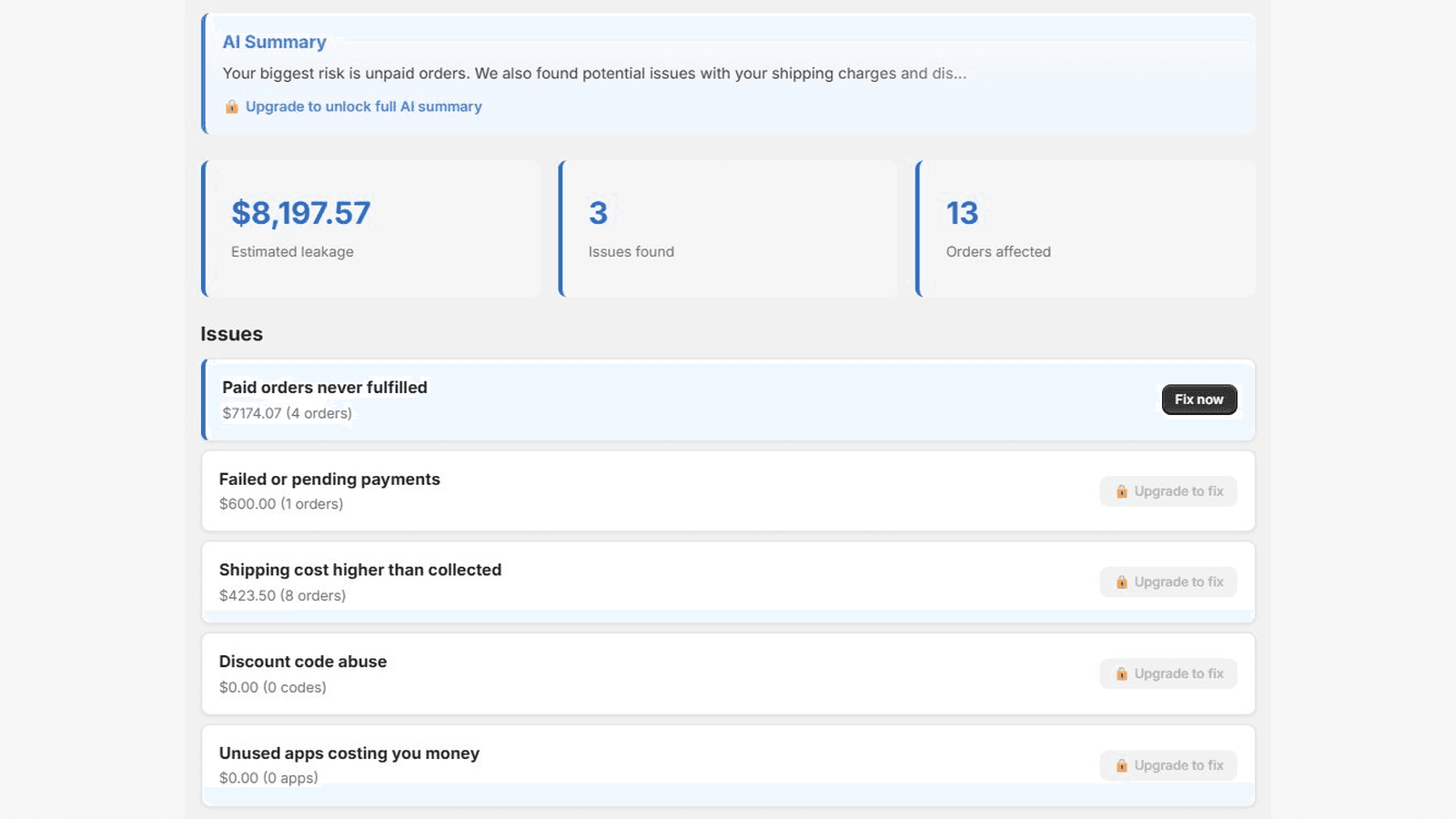Click the $8,197.57 estimated leakage value
This screenshot has height=819, width=1456.
click(300, 213)
